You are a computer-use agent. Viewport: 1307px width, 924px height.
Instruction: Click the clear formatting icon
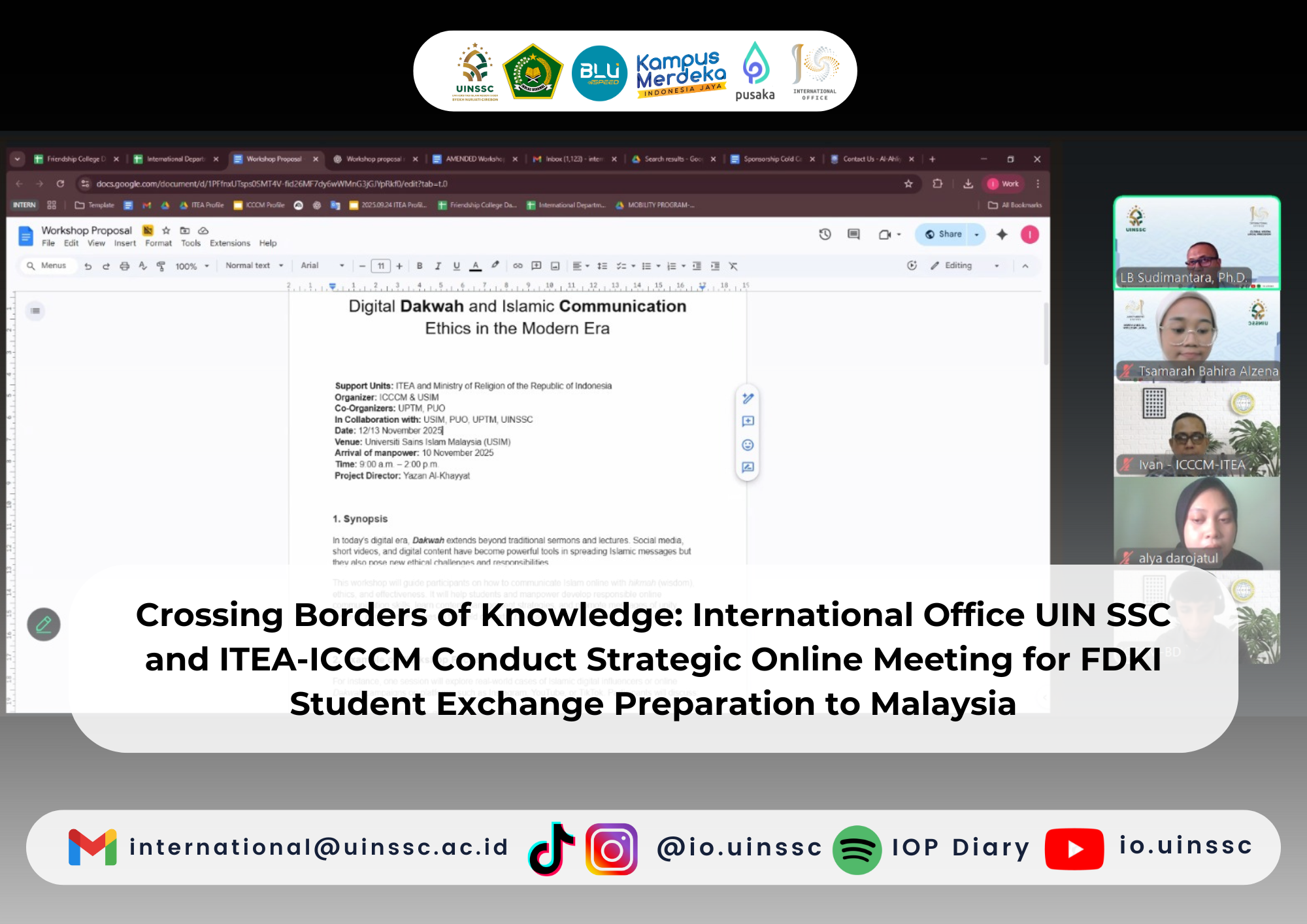coord(733,266)
